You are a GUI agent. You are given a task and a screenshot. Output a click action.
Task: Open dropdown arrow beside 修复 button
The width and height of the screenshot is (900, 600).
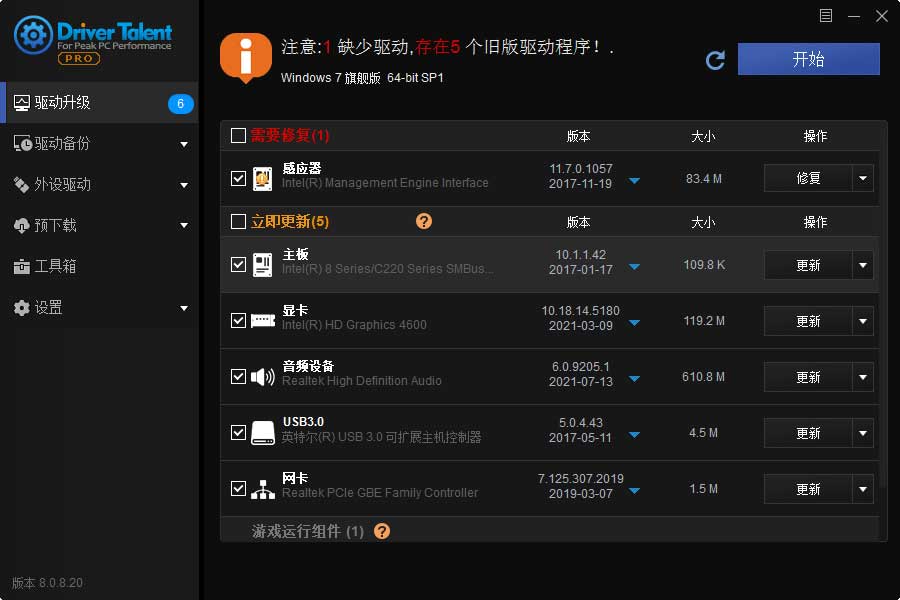(863, 178)
